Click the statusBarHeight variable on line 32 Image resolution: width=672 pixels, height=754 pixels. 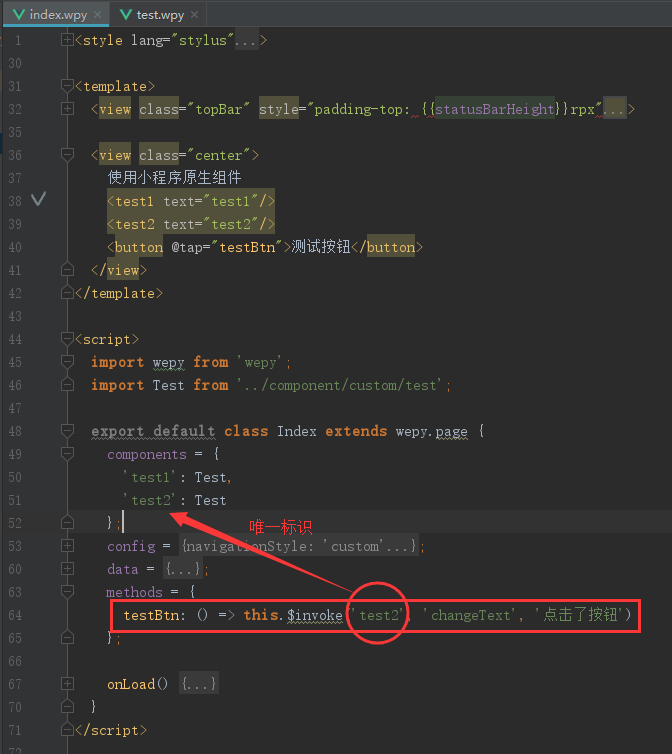pos(494,109)
